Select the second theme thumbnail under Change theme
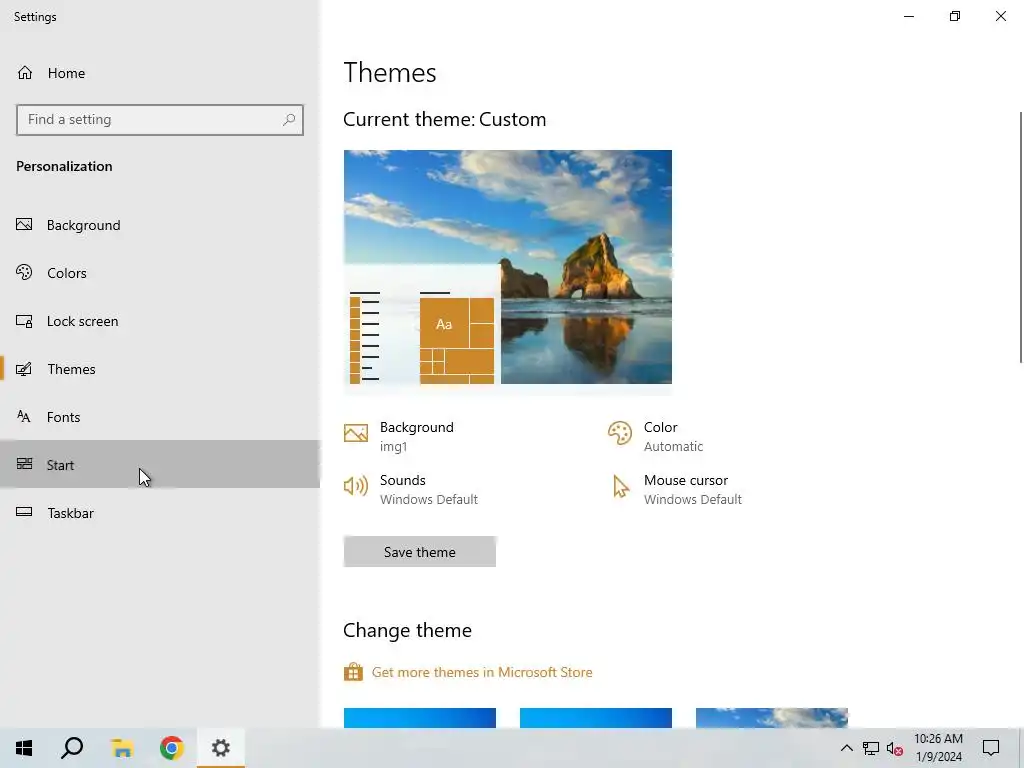Screen dimensions: 1024x768 pos(596,718)
